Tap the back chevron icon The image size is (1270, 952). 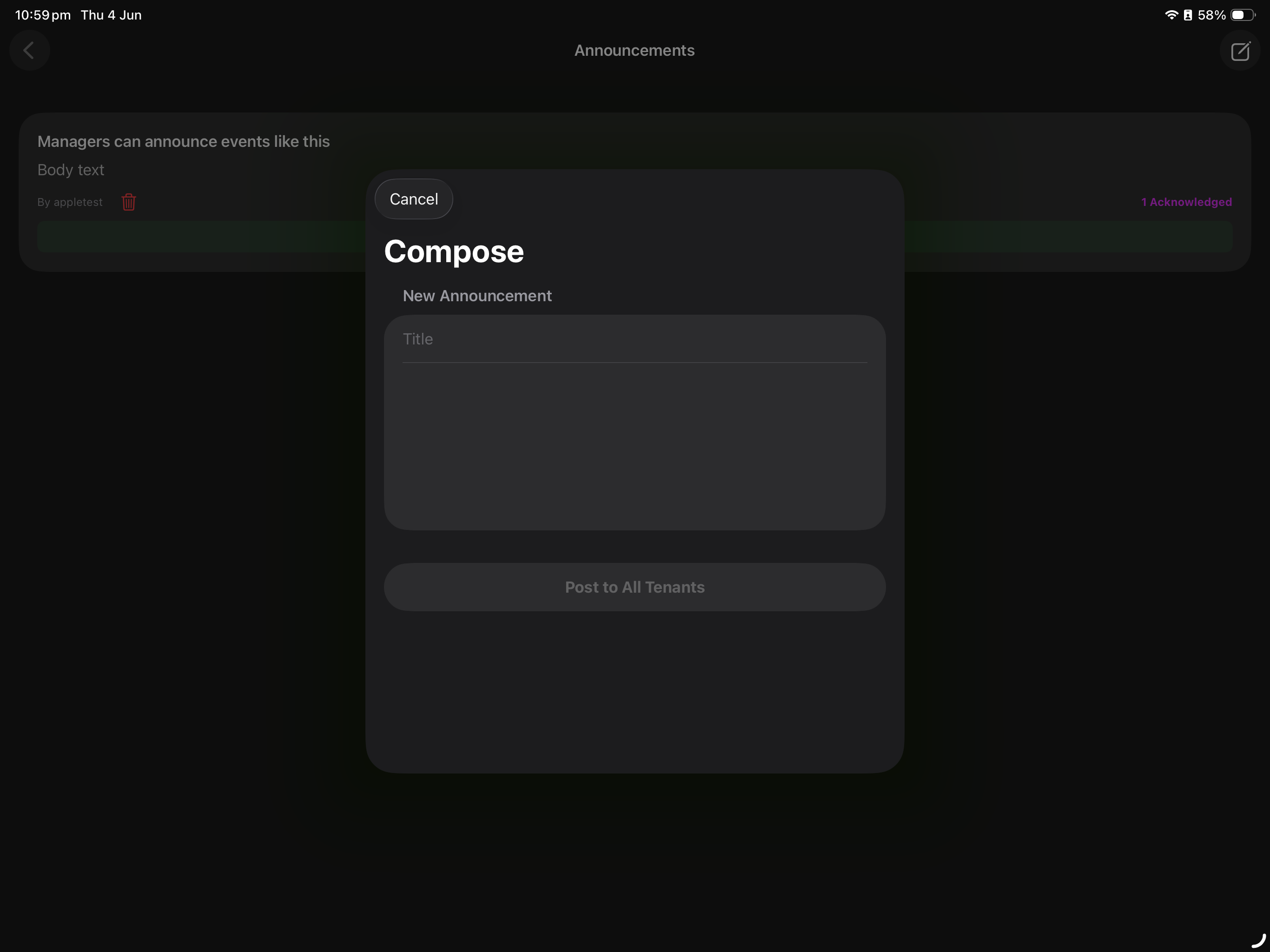(29, 51)
